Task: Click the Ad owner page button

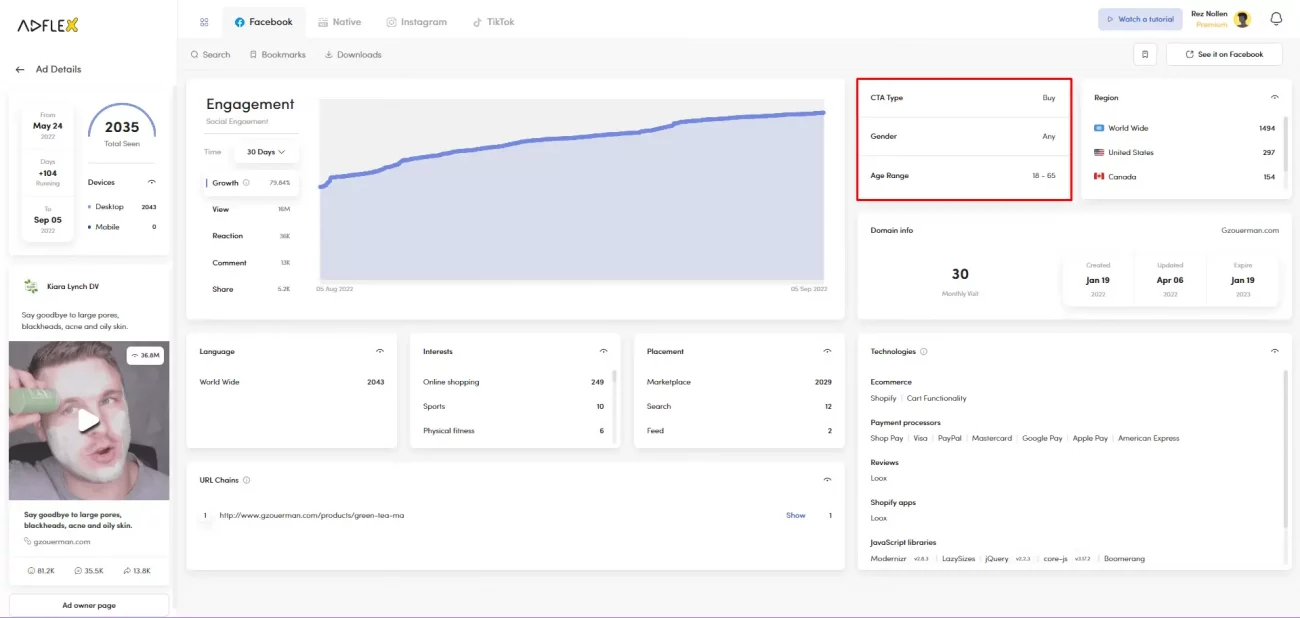Action: pos(89,605)
